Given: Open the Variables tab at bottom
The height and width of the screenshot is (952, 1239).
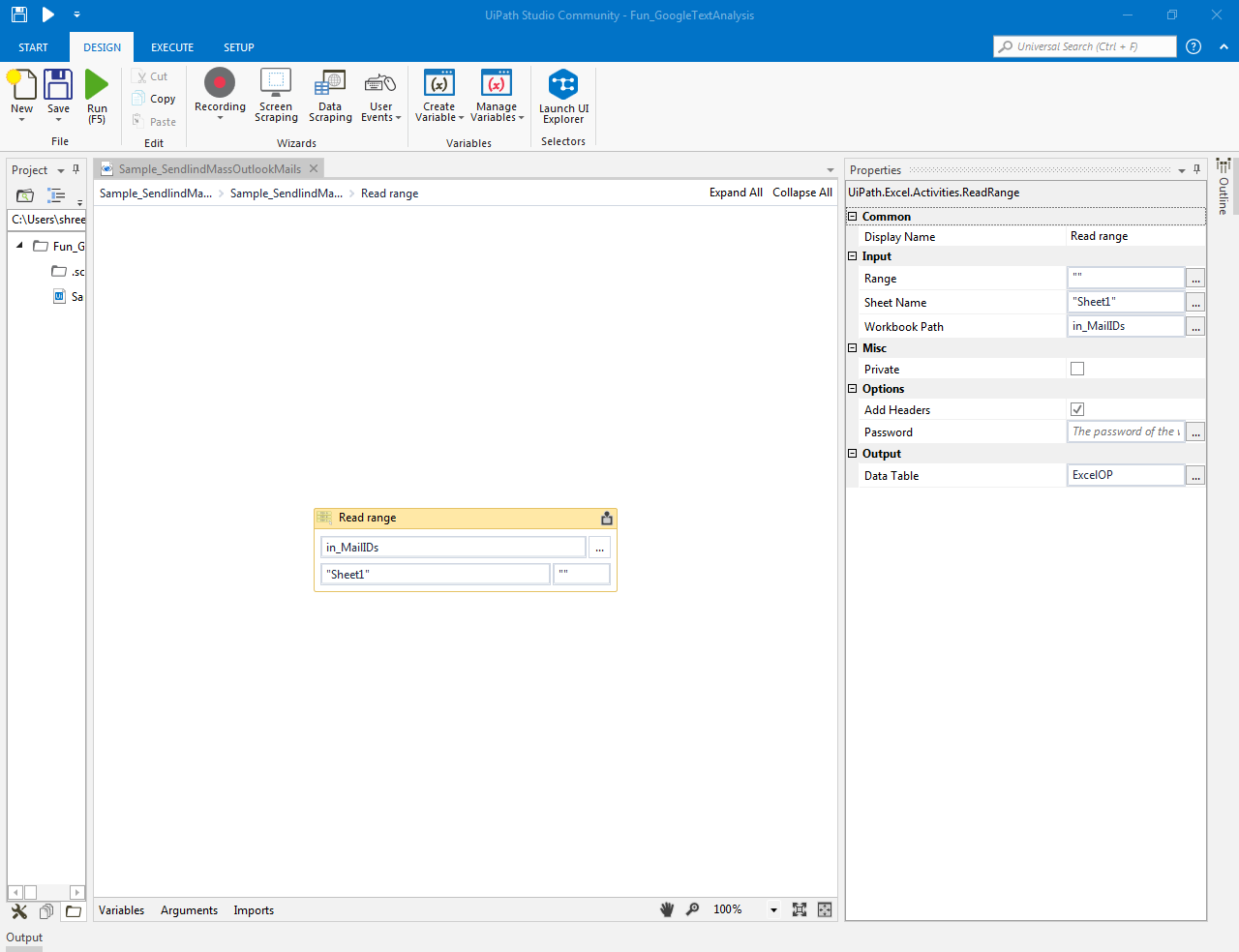Looking at the screenshot, I should pos(121,910).
